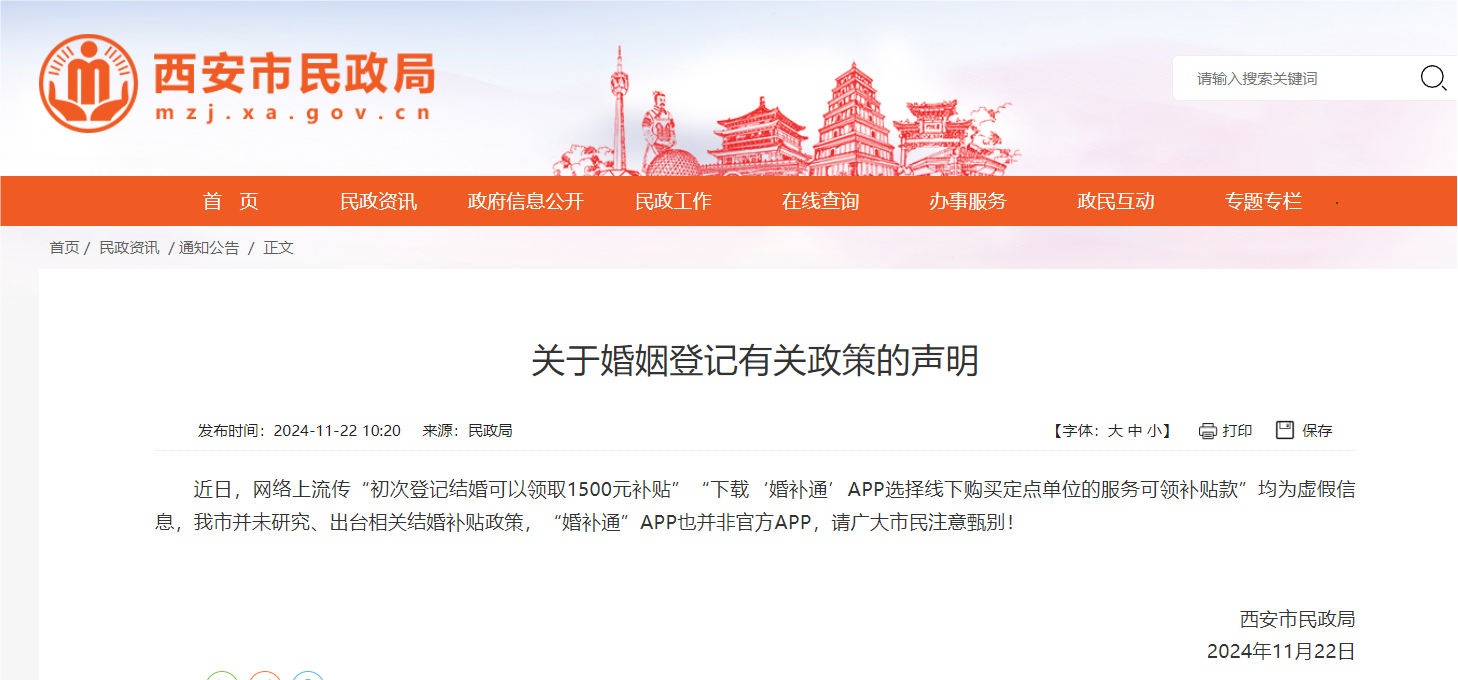Open the 在线查询 navigation menu item
The width and height of the screenshot is (1458, 680).
click(x=820, y=201)
